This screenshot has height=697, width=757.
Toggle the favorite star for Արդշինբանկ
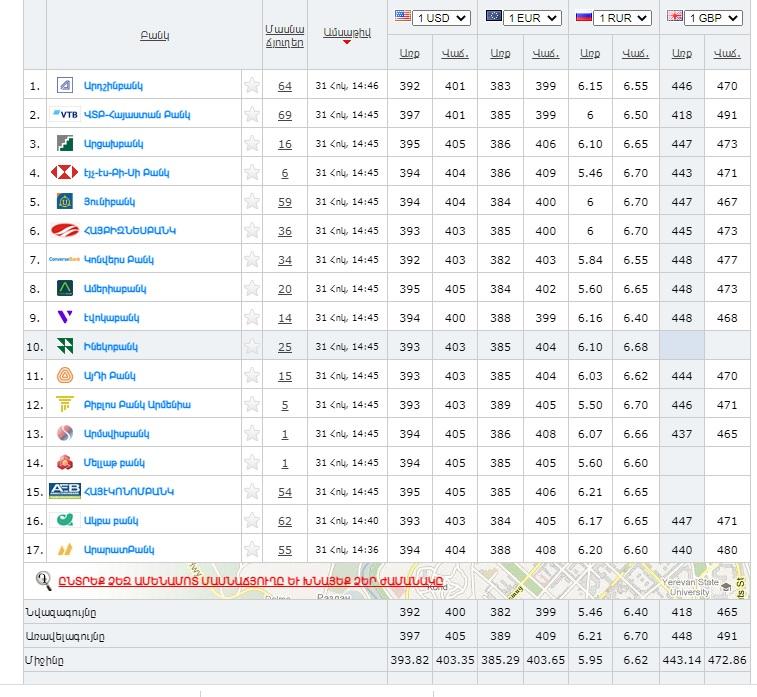click(x=252, y=86)
